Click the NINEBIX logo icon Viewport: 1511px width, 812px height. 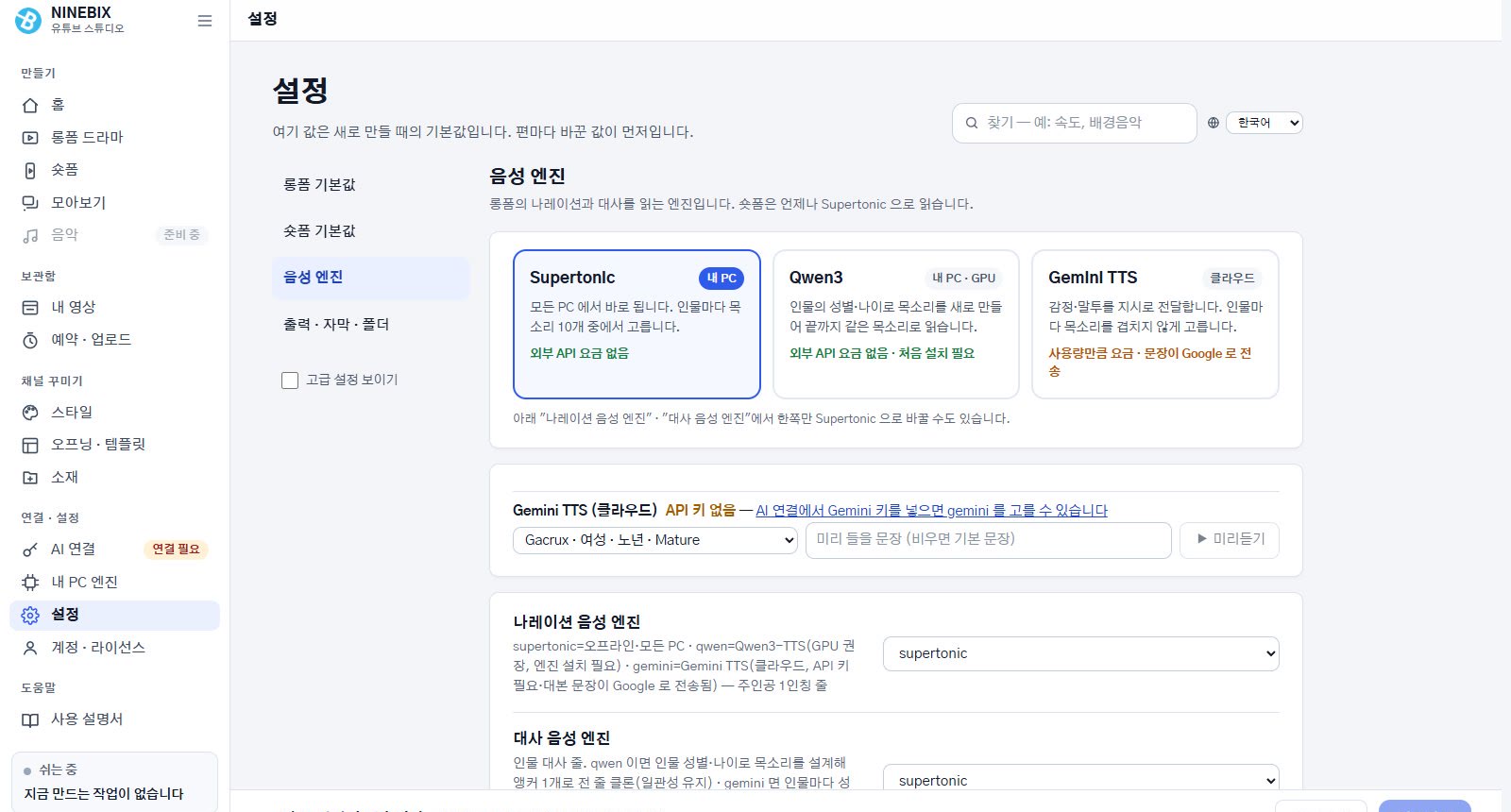[28, 20]
